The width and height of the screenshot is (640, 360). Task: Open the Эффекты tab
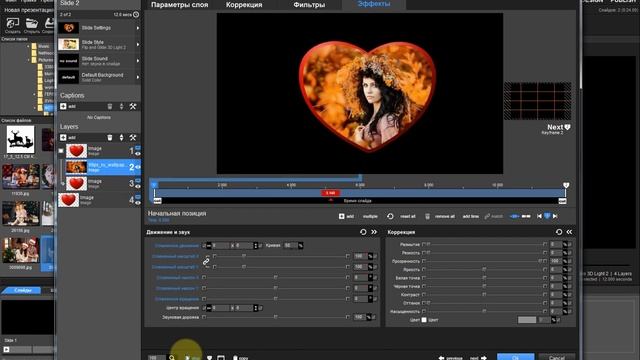[x=374, y=4]
